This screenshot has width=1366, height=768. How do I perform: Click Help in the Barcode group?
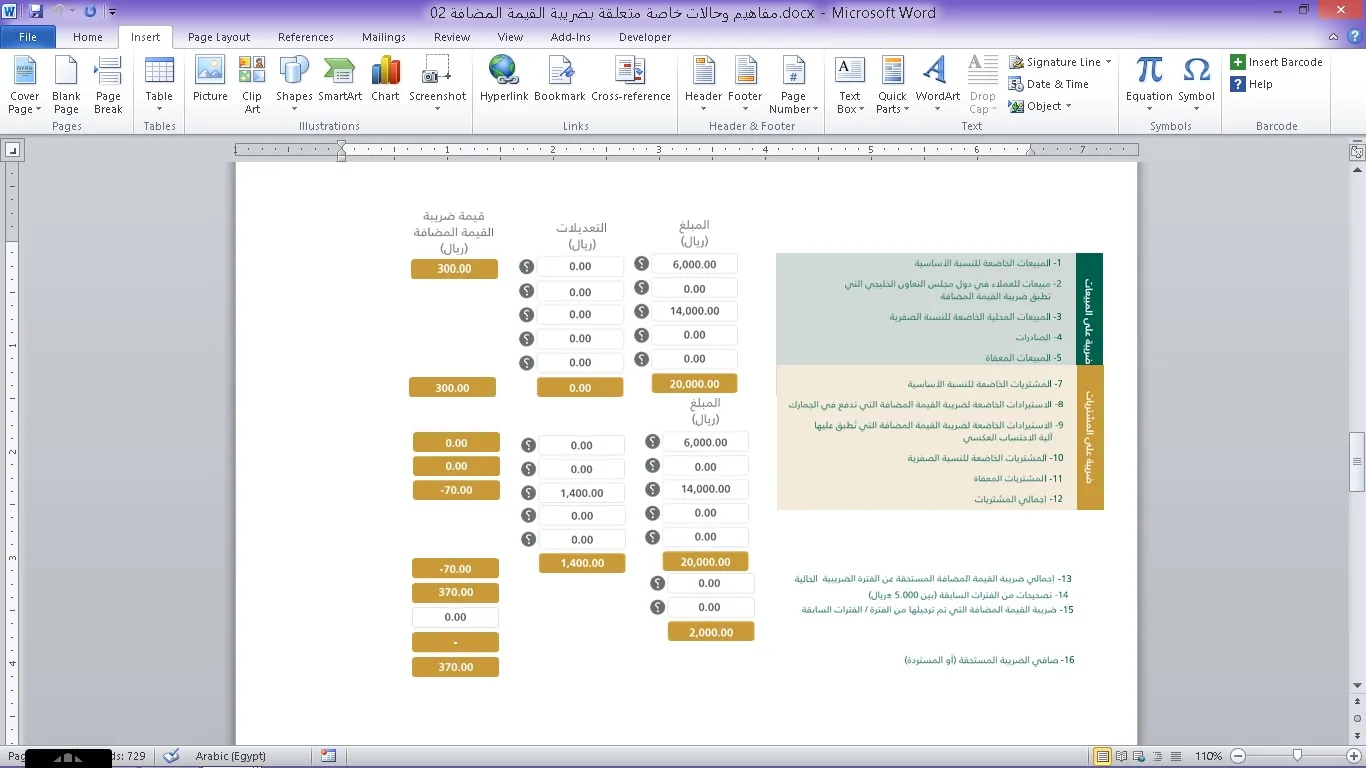click(1252, 84)
